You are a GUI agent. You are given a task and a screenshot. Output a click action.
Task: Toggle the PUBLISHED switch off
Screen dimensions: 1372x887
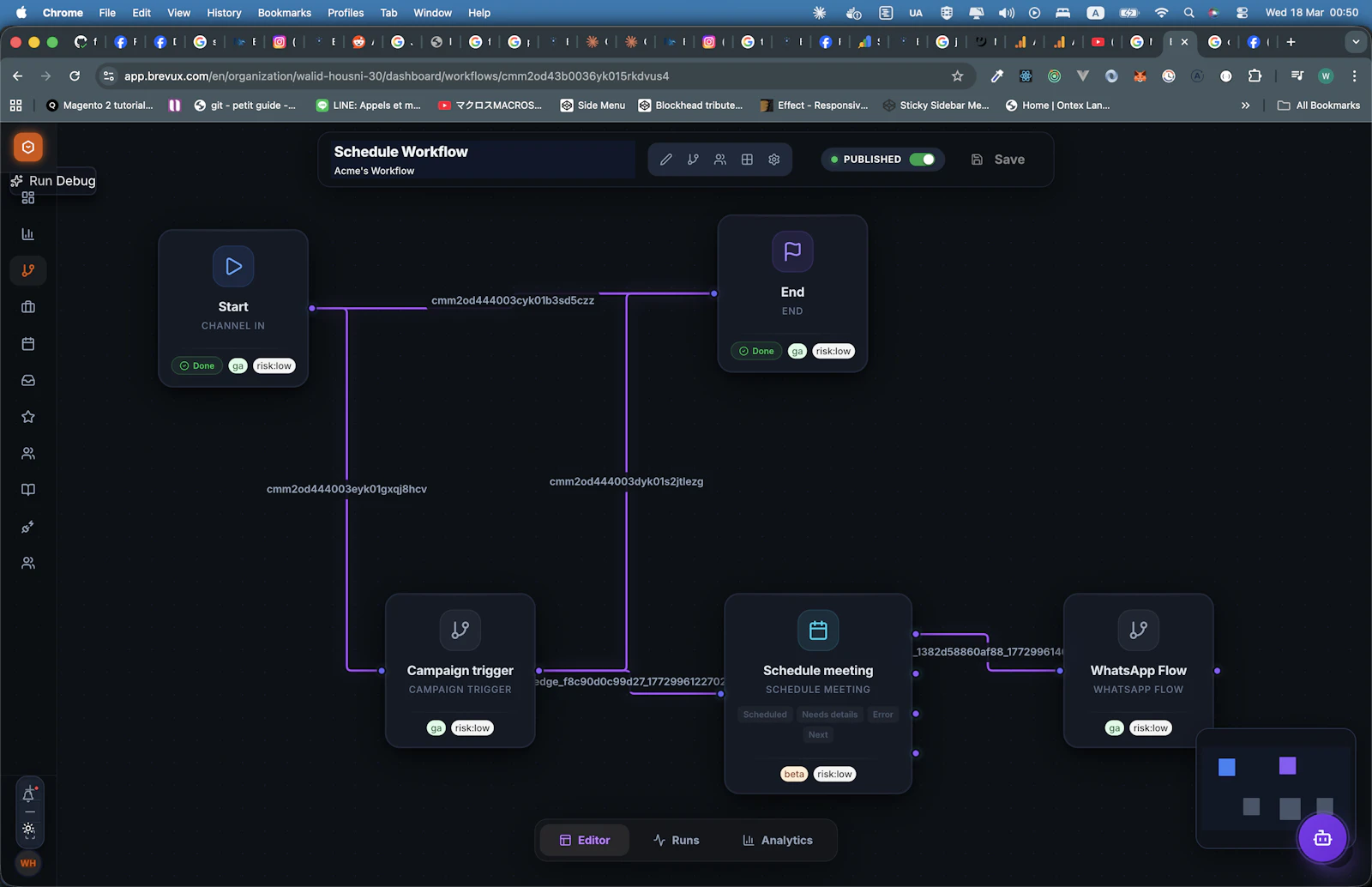point(924,159)
